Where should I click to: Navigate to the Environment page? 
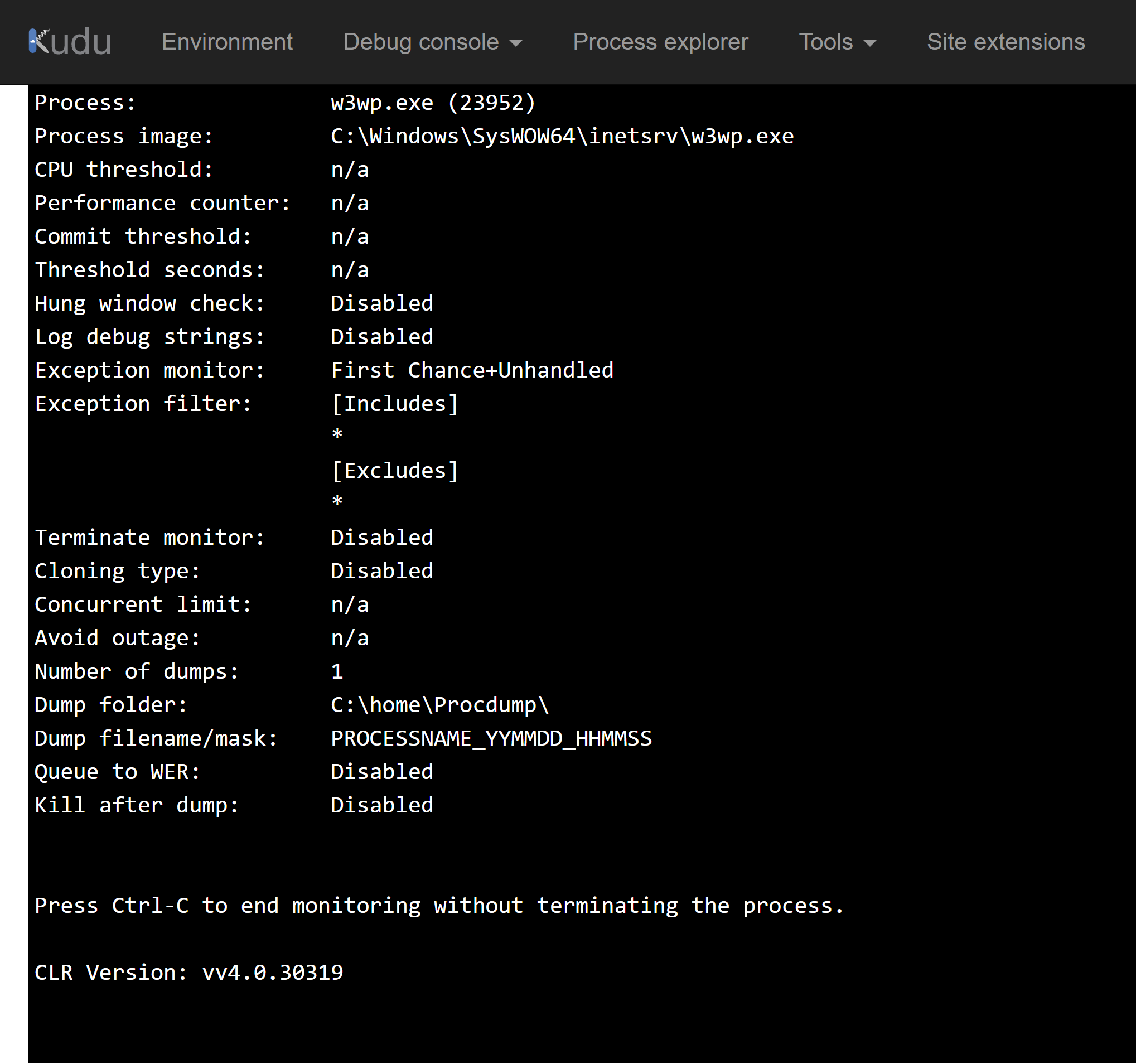(x=227, y=42)
